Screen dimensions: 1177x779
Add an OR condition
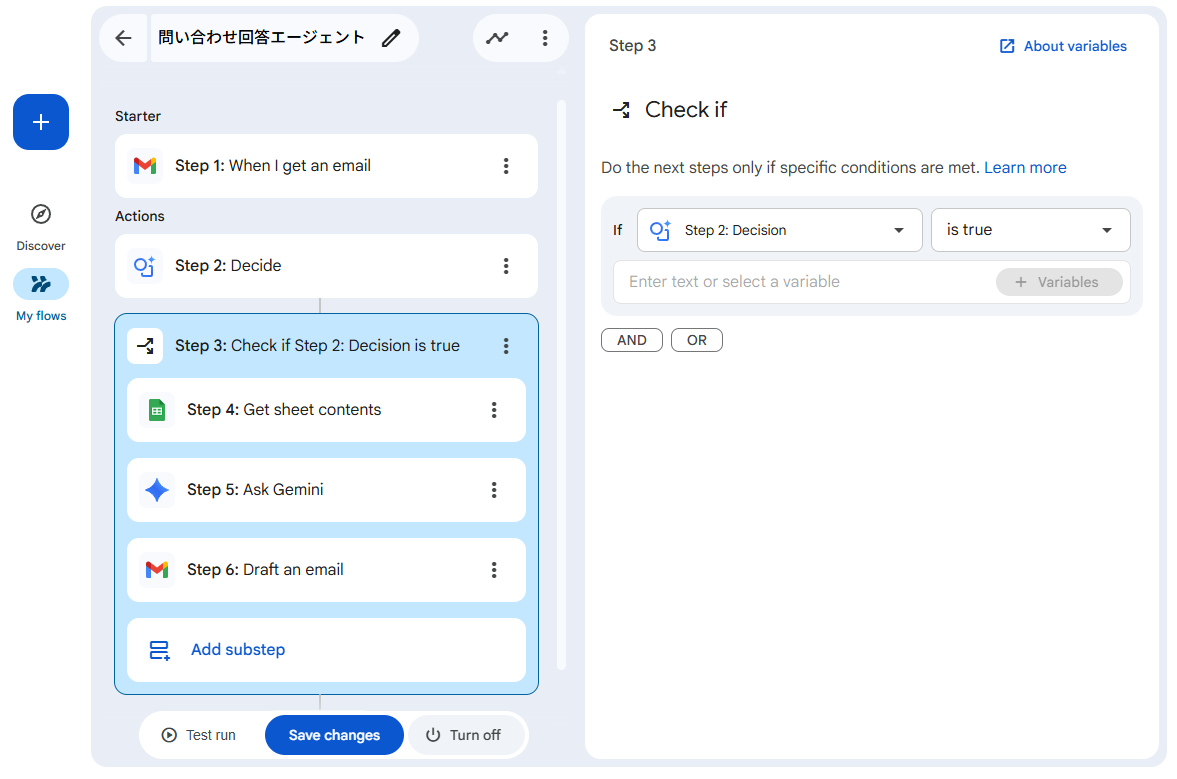tap(697, 340)
